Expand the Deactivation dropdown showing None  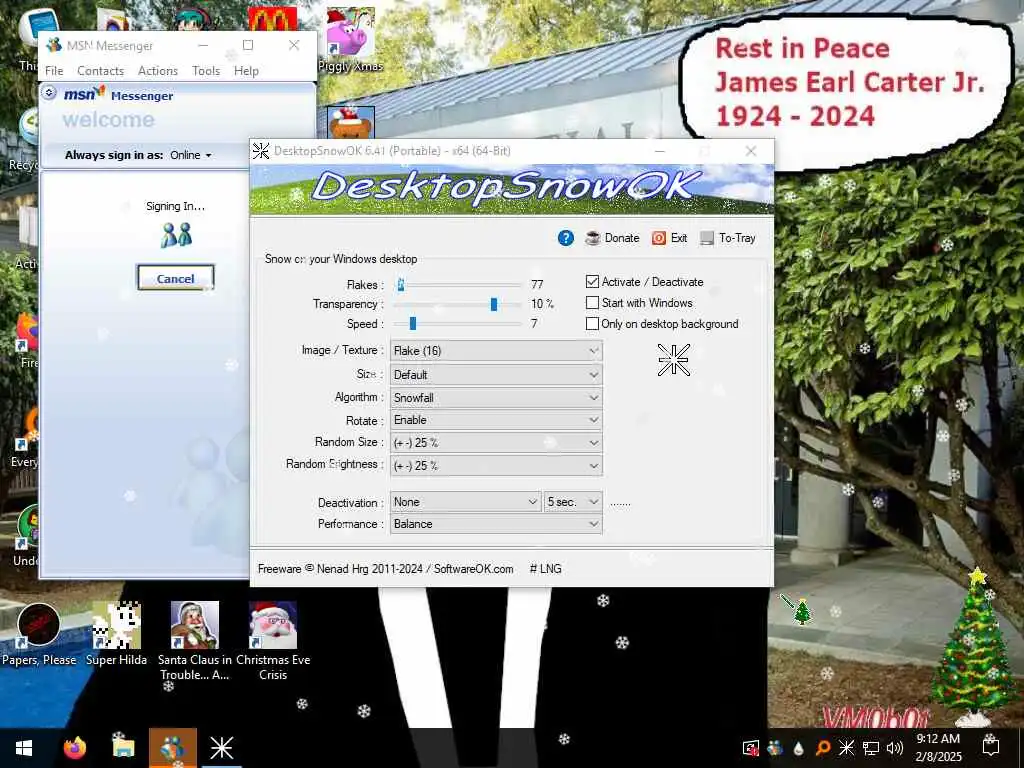[x=466, y=502]
